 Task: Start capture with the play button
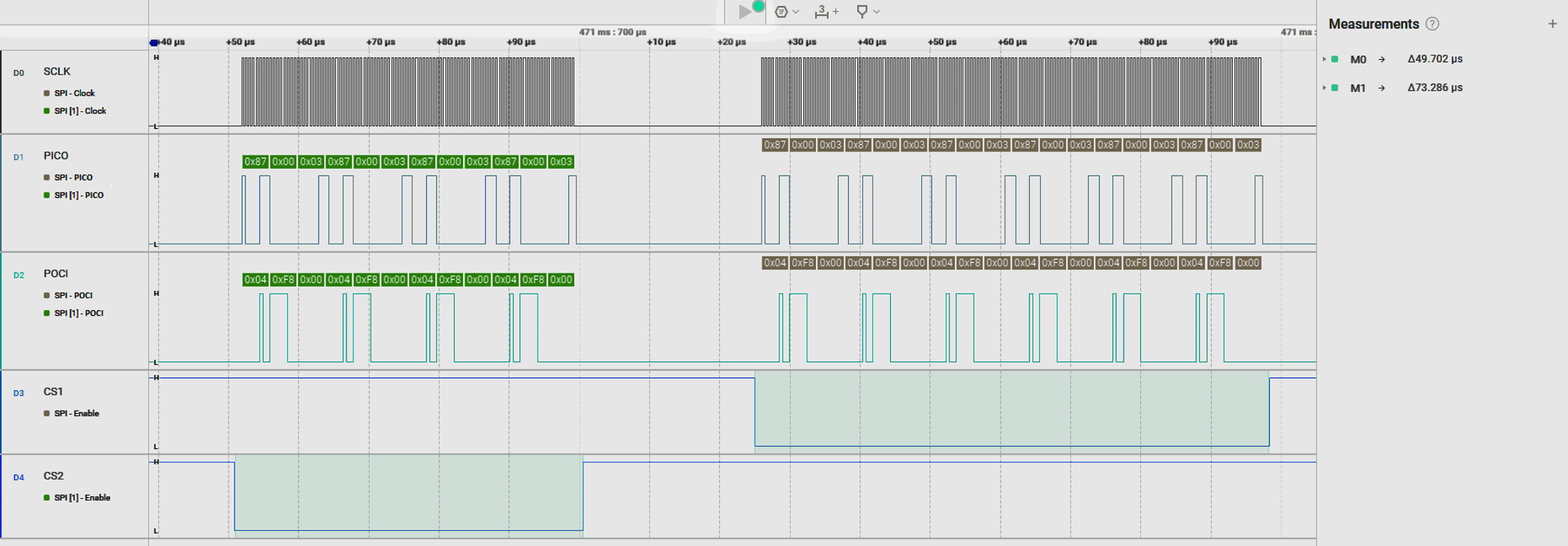click(x=744, y=11)
